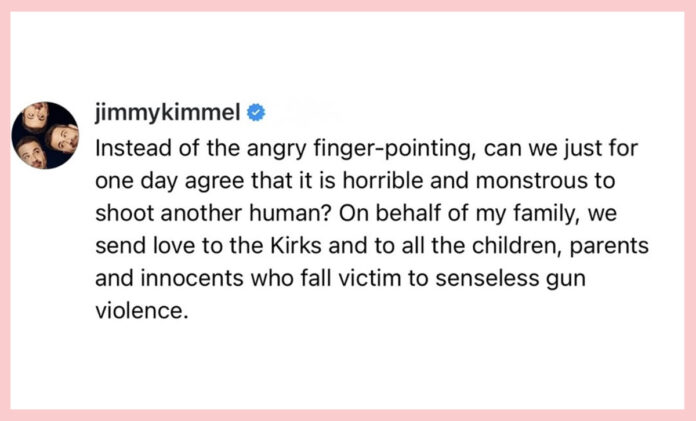This screenshot has width=696, height=421.
Task: Open the jimmykimmel username link
Action: tap(167, 112)
